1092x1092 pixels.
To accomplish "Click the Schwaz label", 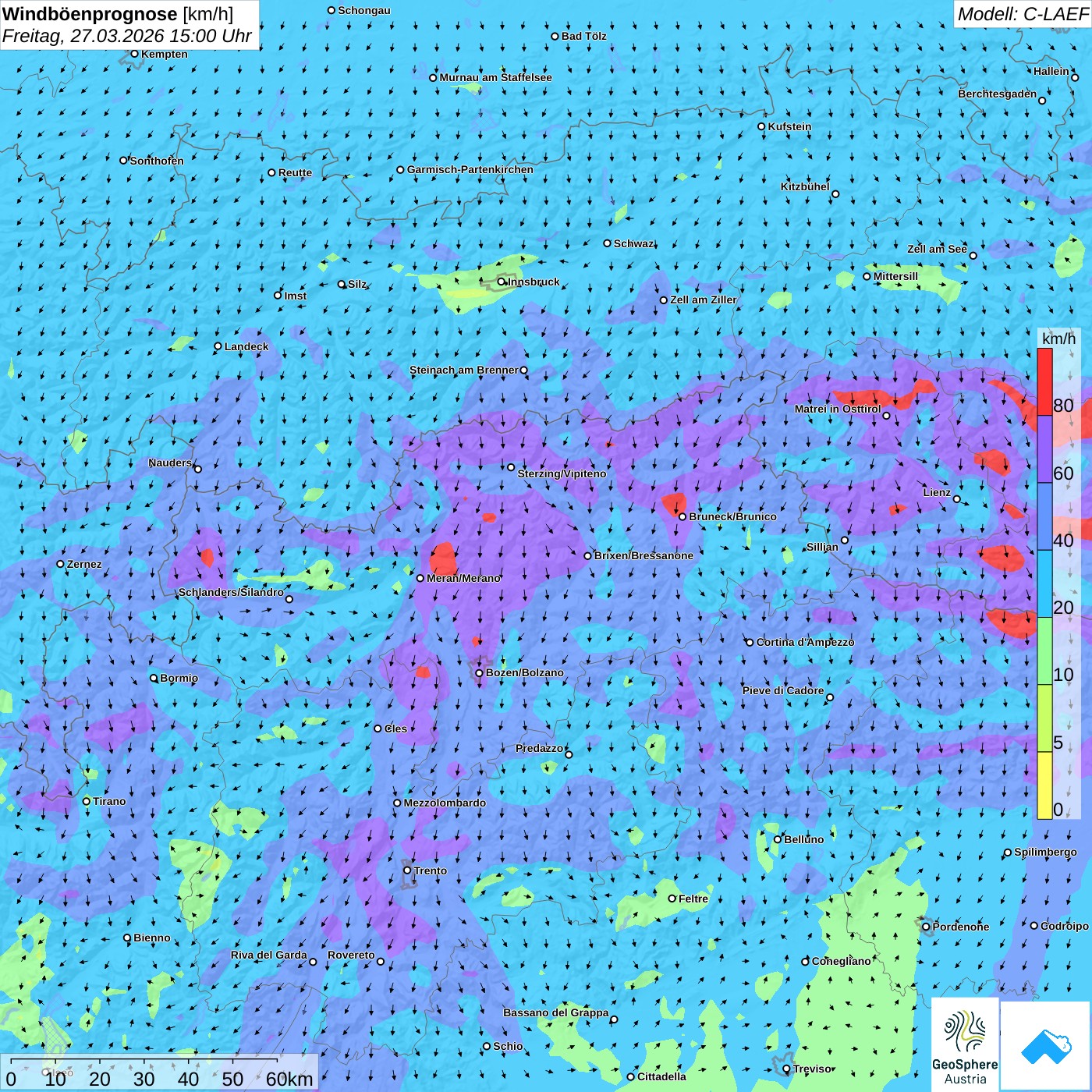I will (634, 243).
